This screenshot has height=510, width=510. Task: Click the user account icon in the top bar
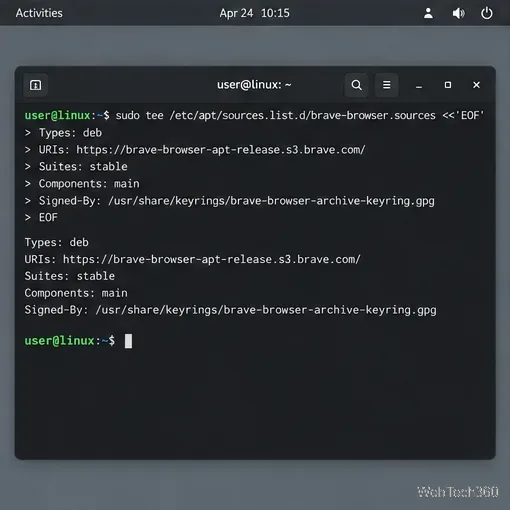click(x=428, y=13)
